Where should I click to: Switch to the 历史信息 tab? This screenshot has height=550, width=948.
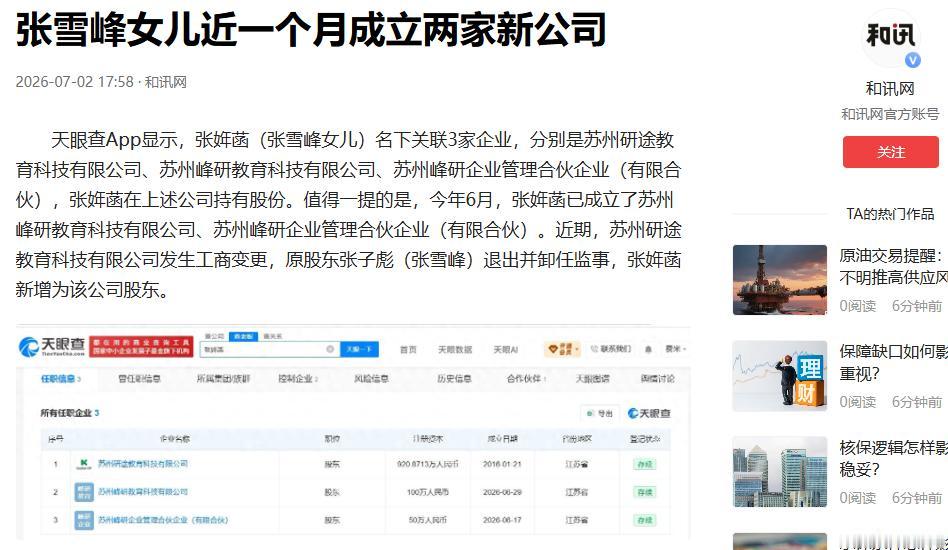click(454, 378)
